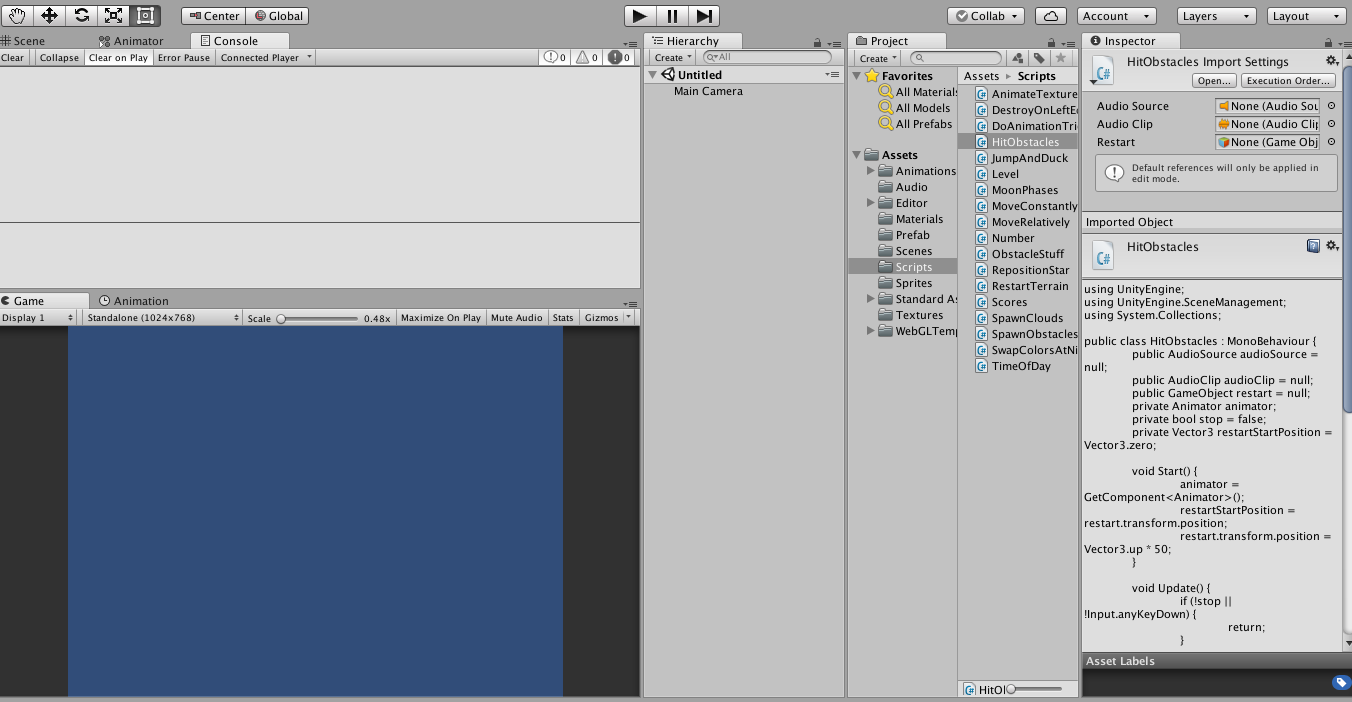Viewport: 1352px width, 702px height.
Task: Open Standalone (1024x768) aspect dropdown
Action: tap(162, 317)
